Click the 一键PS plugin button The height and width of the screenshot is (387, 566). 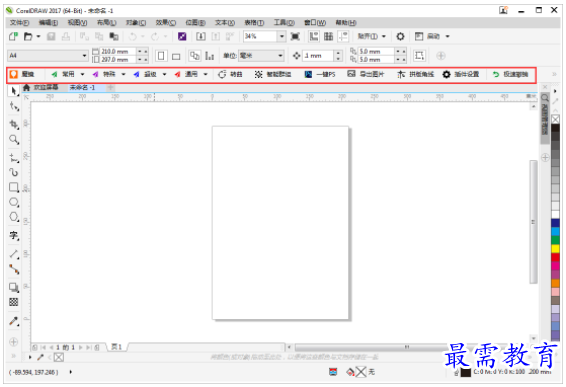pos(320,74)
